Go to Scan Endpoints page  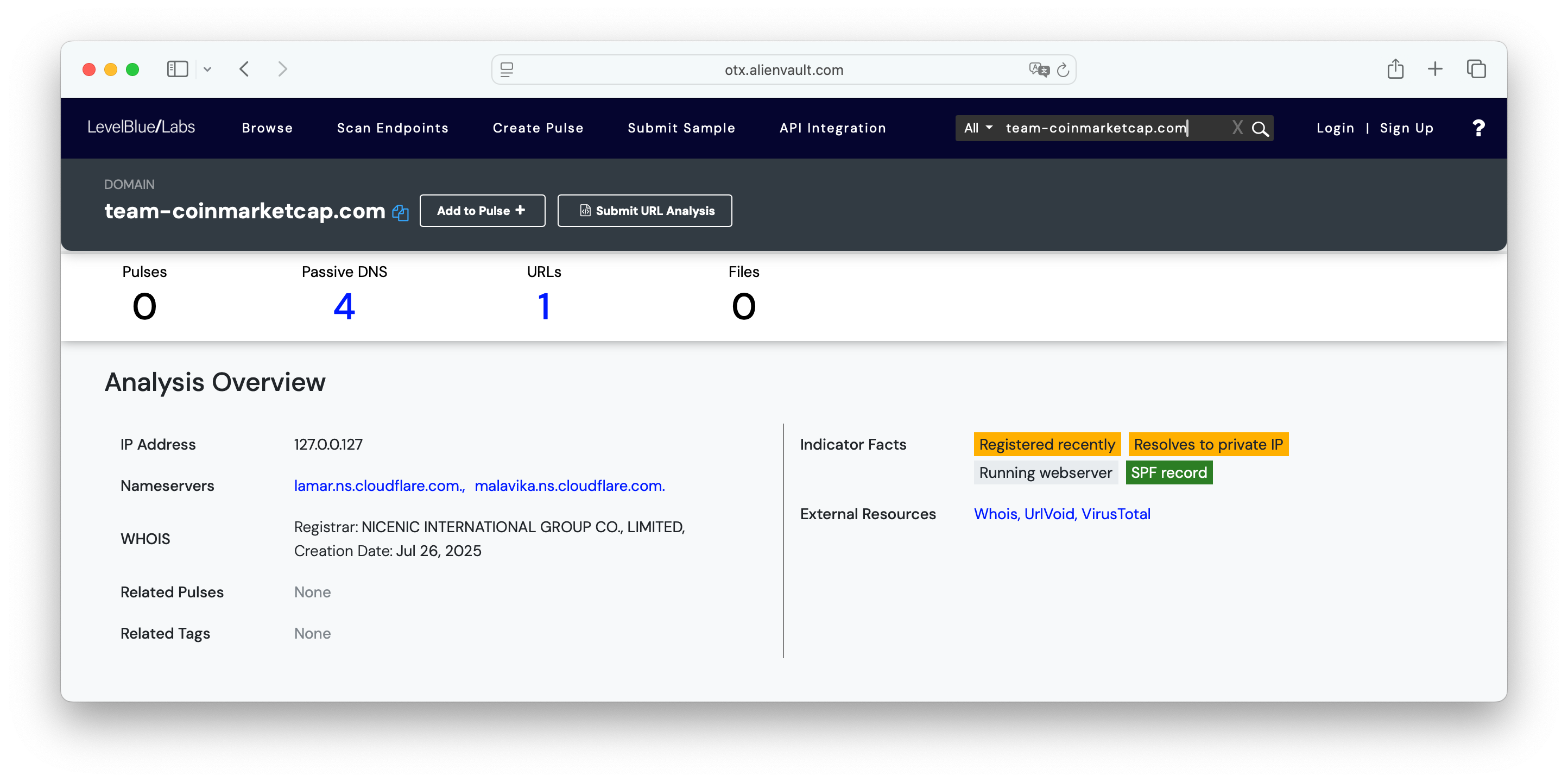[393, 128]
